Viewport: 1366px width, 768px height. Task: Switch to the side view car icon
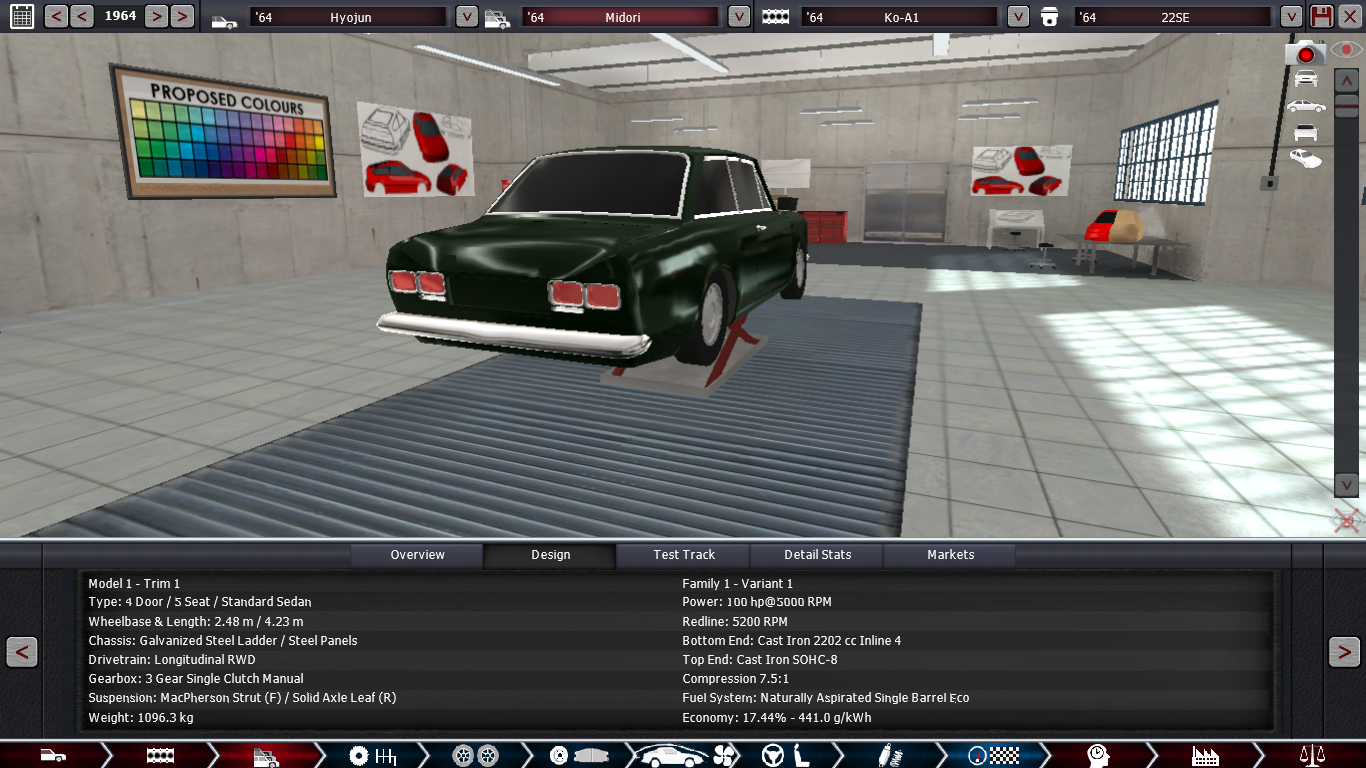(x=1306, y=106)
